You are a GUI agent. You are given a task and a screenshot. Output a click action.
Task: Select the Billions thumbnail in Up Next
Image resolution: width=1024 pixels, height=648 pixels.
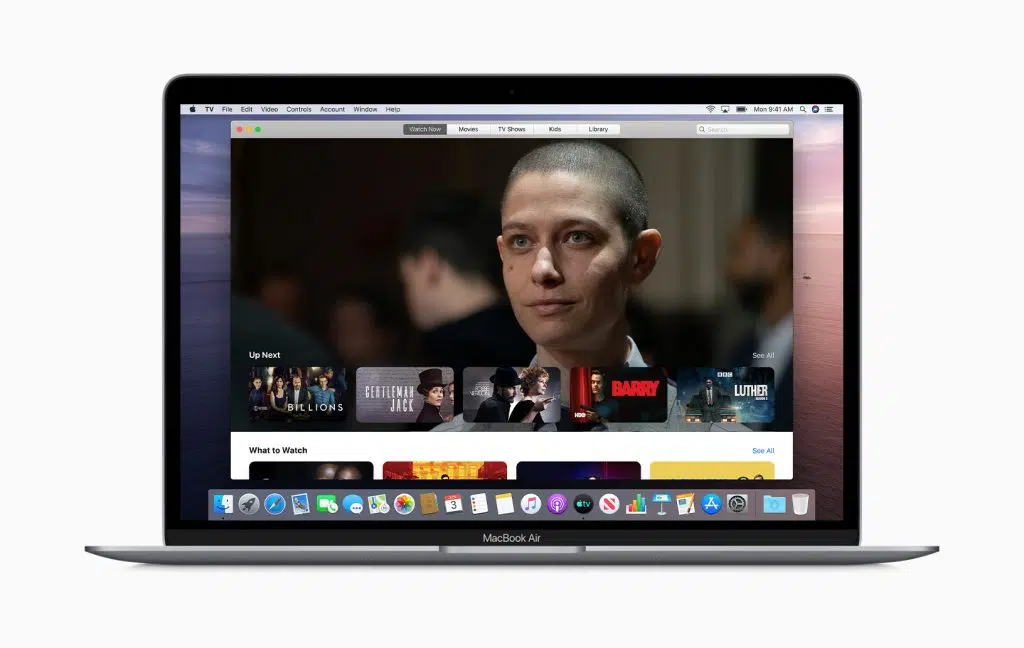295,395
